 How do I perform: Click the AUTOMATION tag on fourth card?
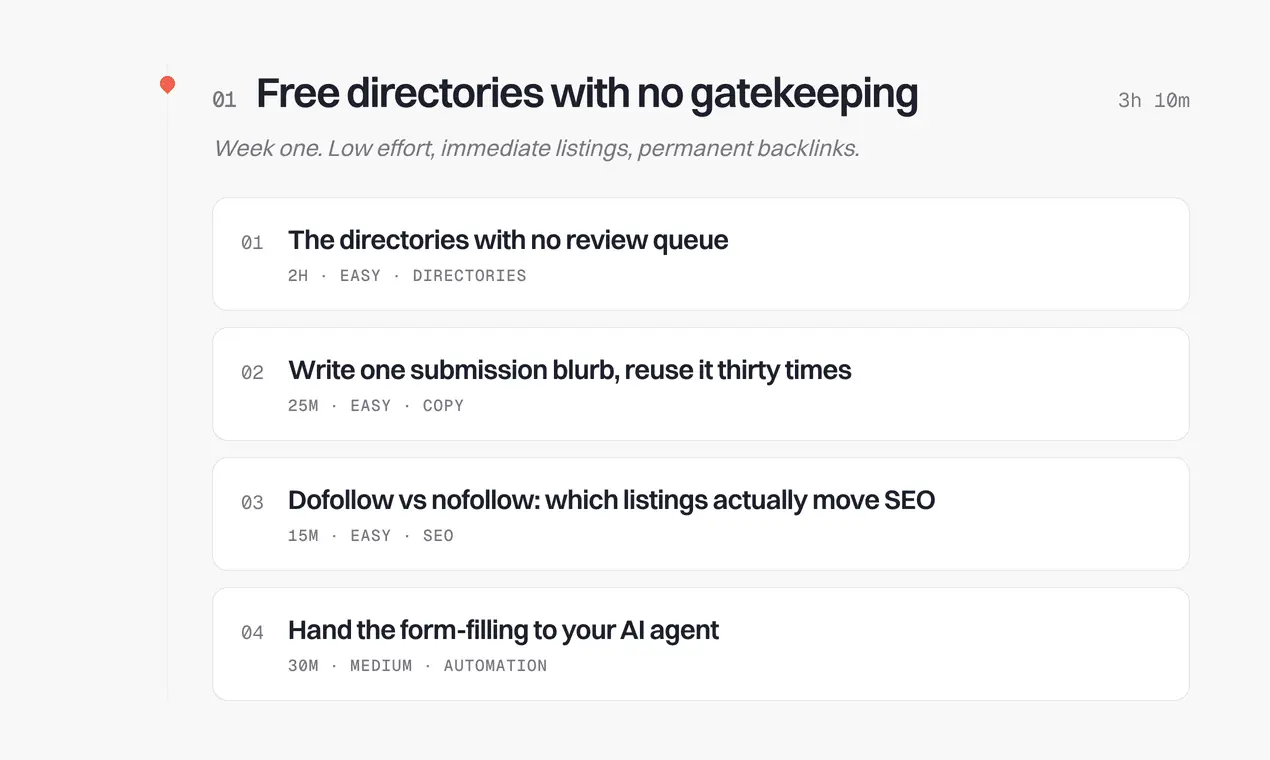click(495, 666)
